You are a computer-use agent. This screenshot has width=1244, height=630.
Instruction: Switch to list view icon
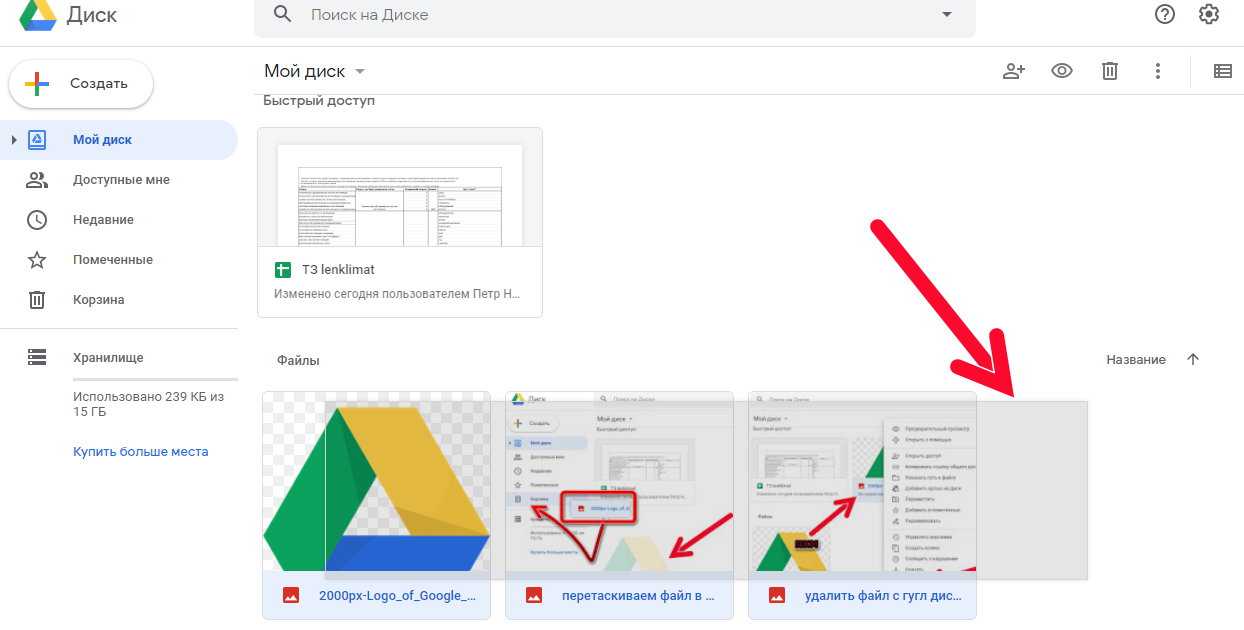tap(1222, 71)
